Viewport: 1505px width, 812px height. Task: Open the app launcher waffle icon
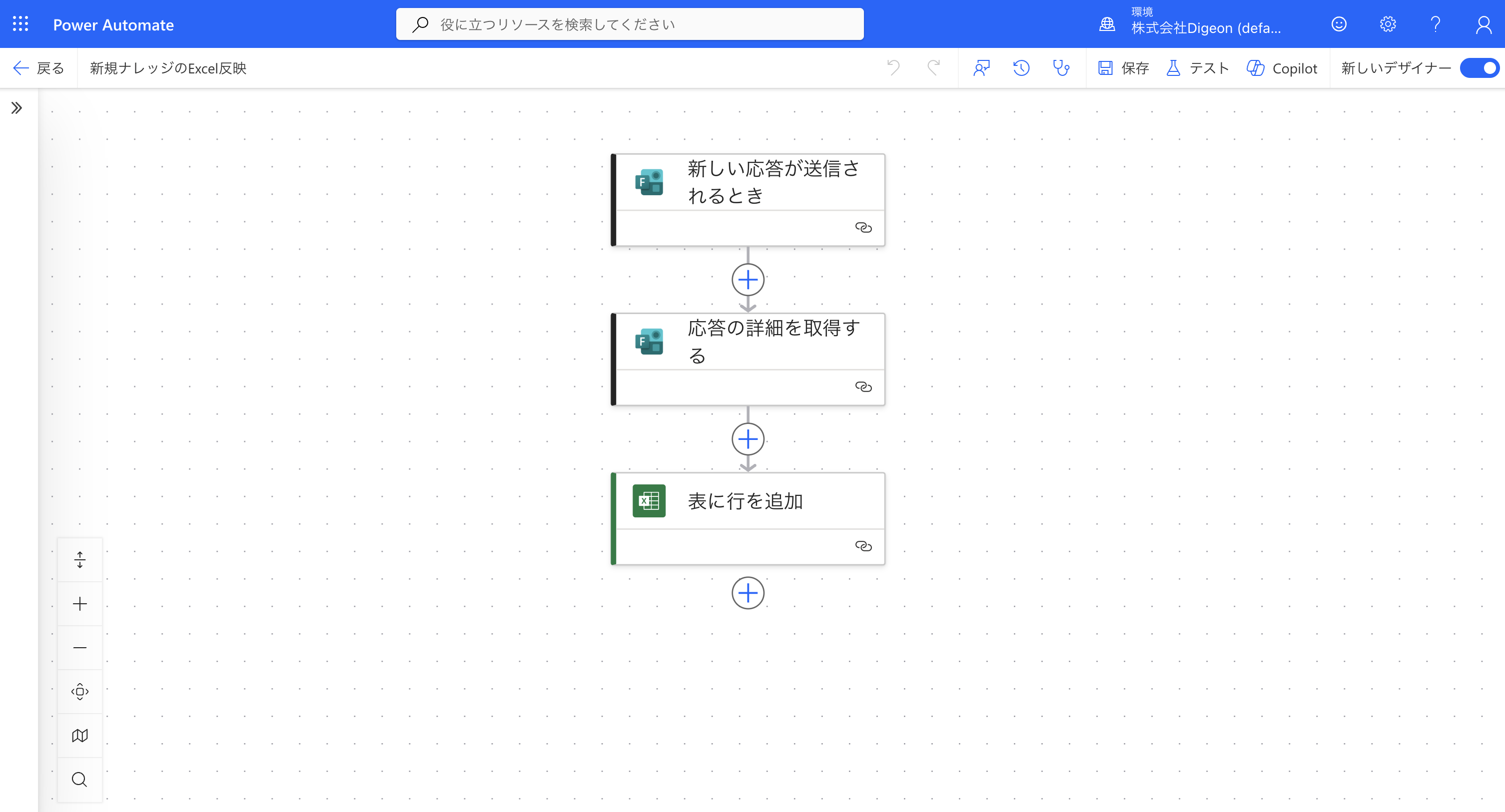(20, 24)
